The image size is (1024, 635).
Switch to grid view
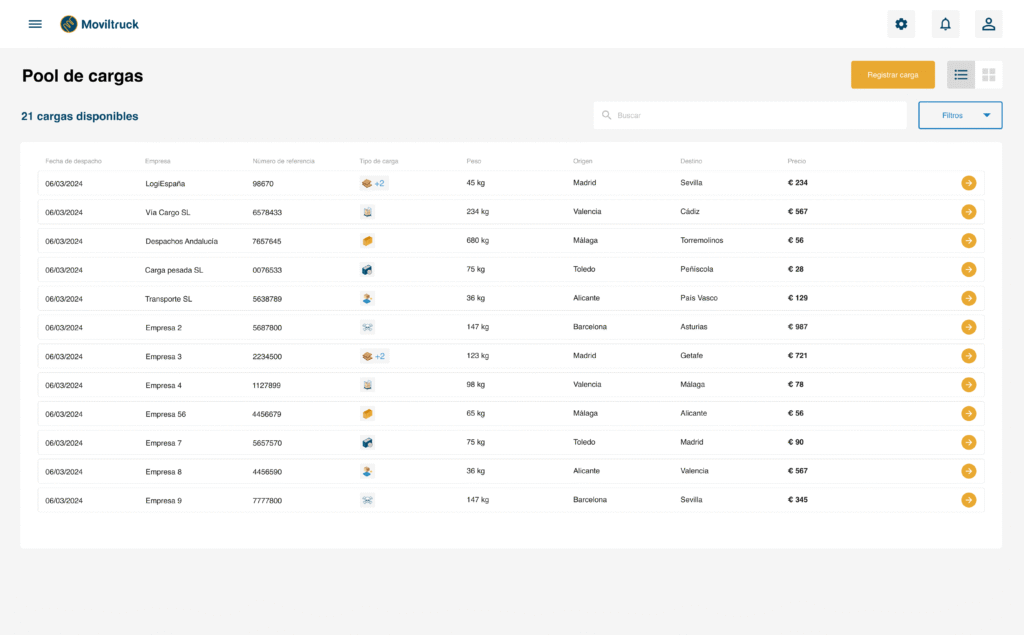[x=989, y=75]
